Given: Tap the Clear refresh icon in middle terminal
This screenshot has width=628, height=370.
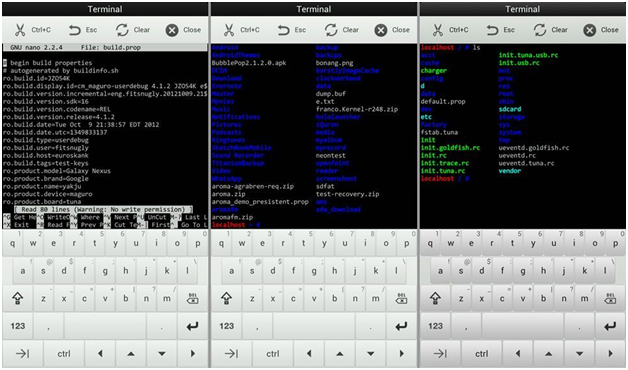Looking at the screenshot, I should tap(331, 30).
